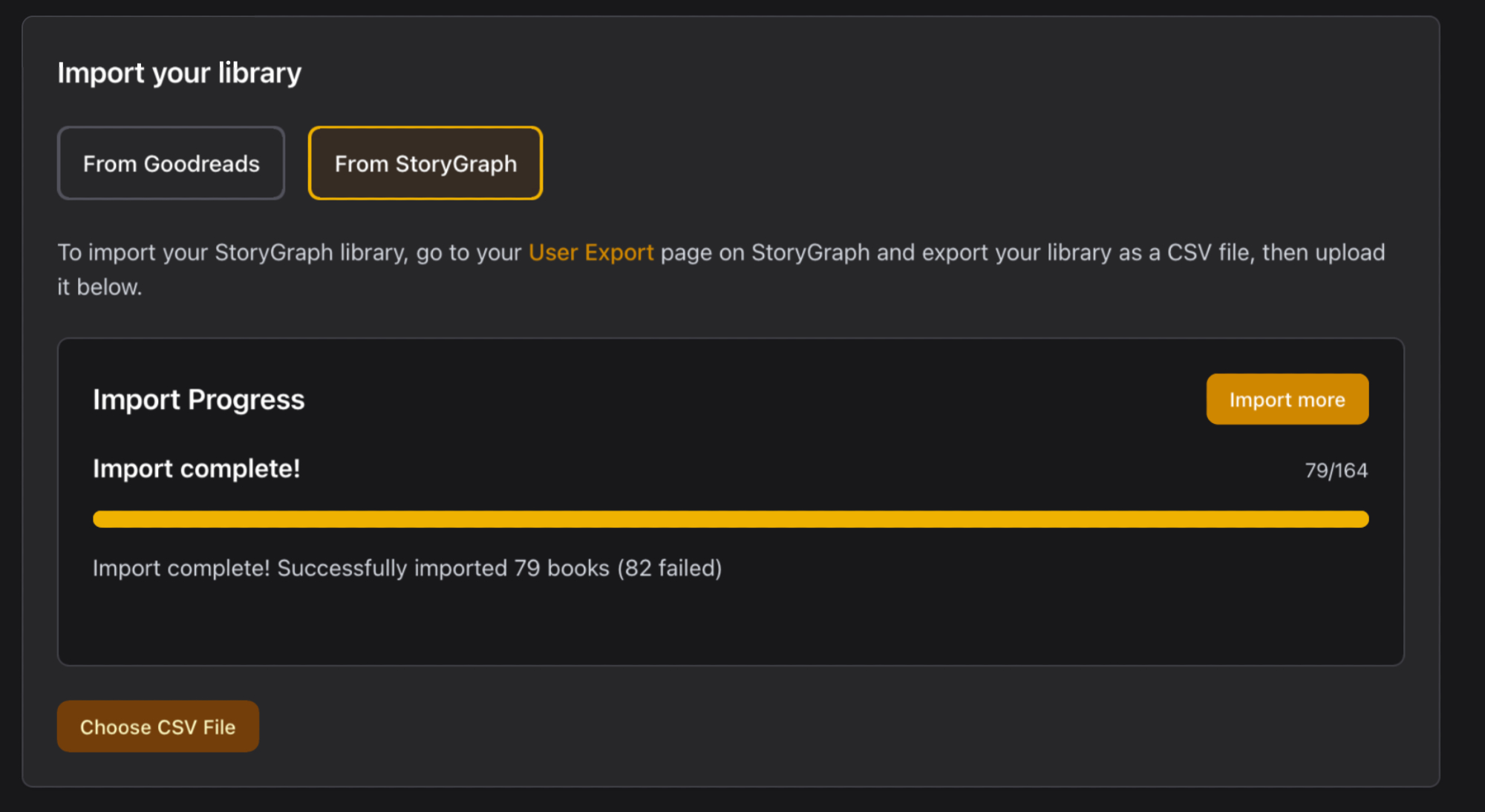
Task: Click the it below. instruction line
Action: (x=99, y=287)
